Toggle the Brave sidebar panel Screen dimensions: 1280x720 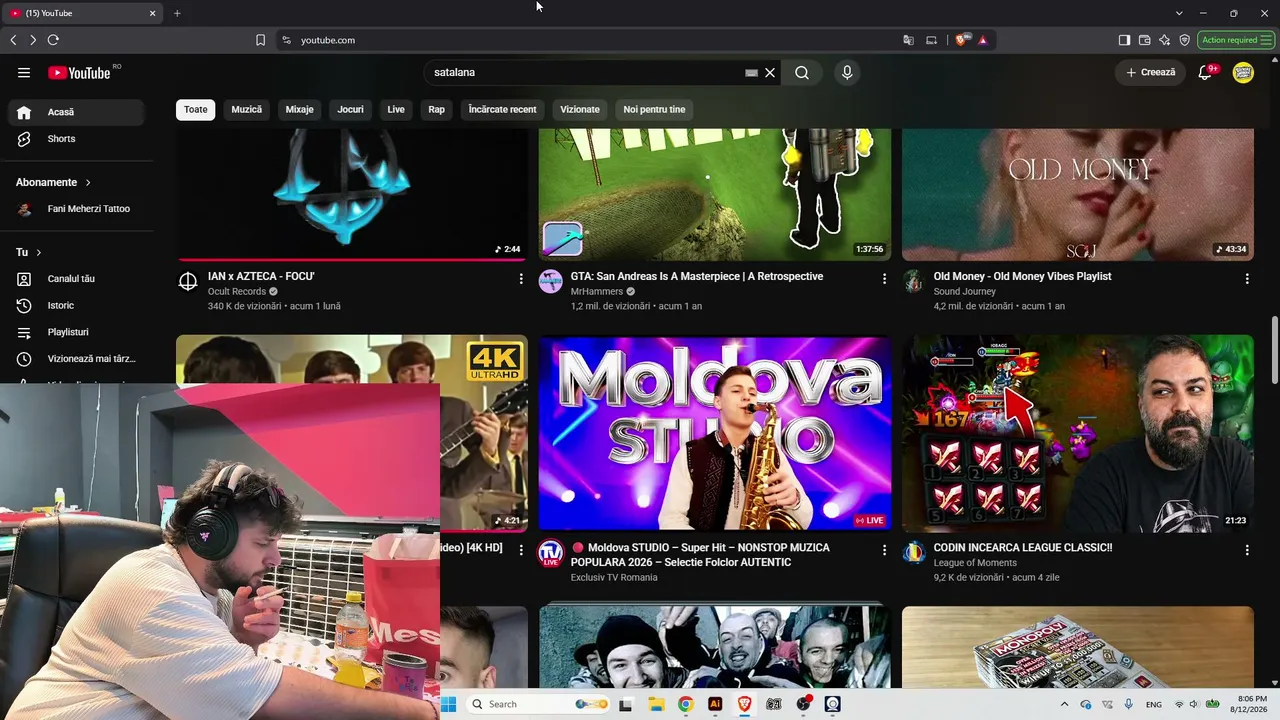[x=1124, y=40]
